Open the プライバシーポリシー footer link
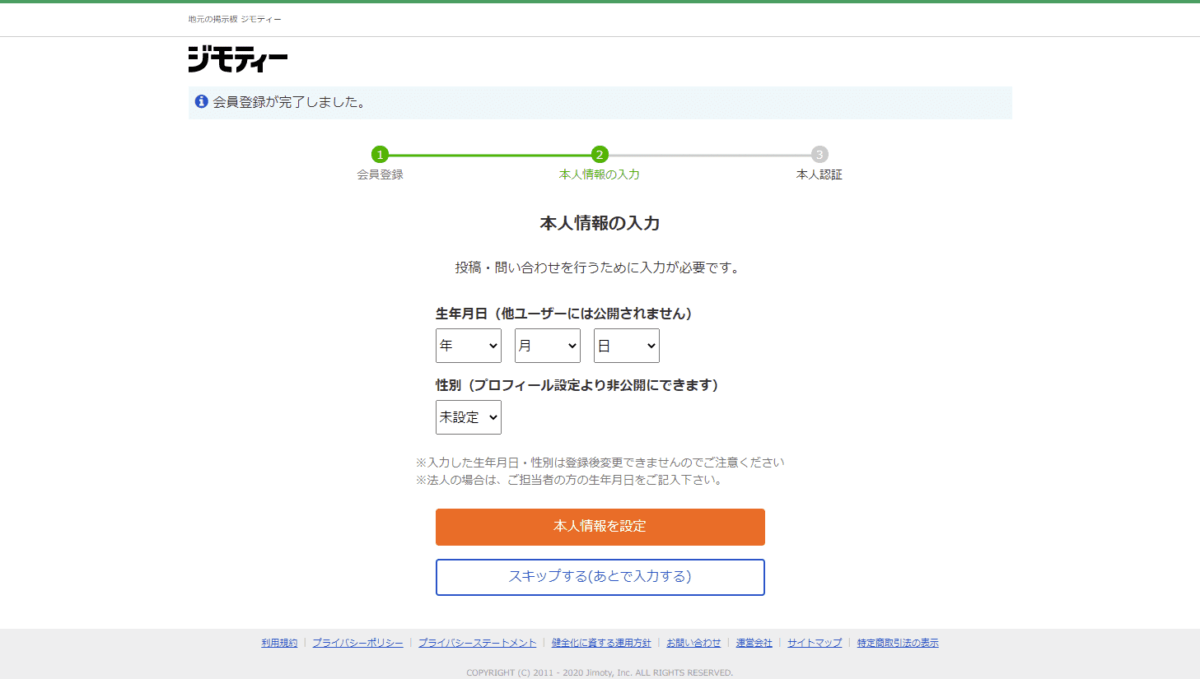 click(x=357, y=643)
